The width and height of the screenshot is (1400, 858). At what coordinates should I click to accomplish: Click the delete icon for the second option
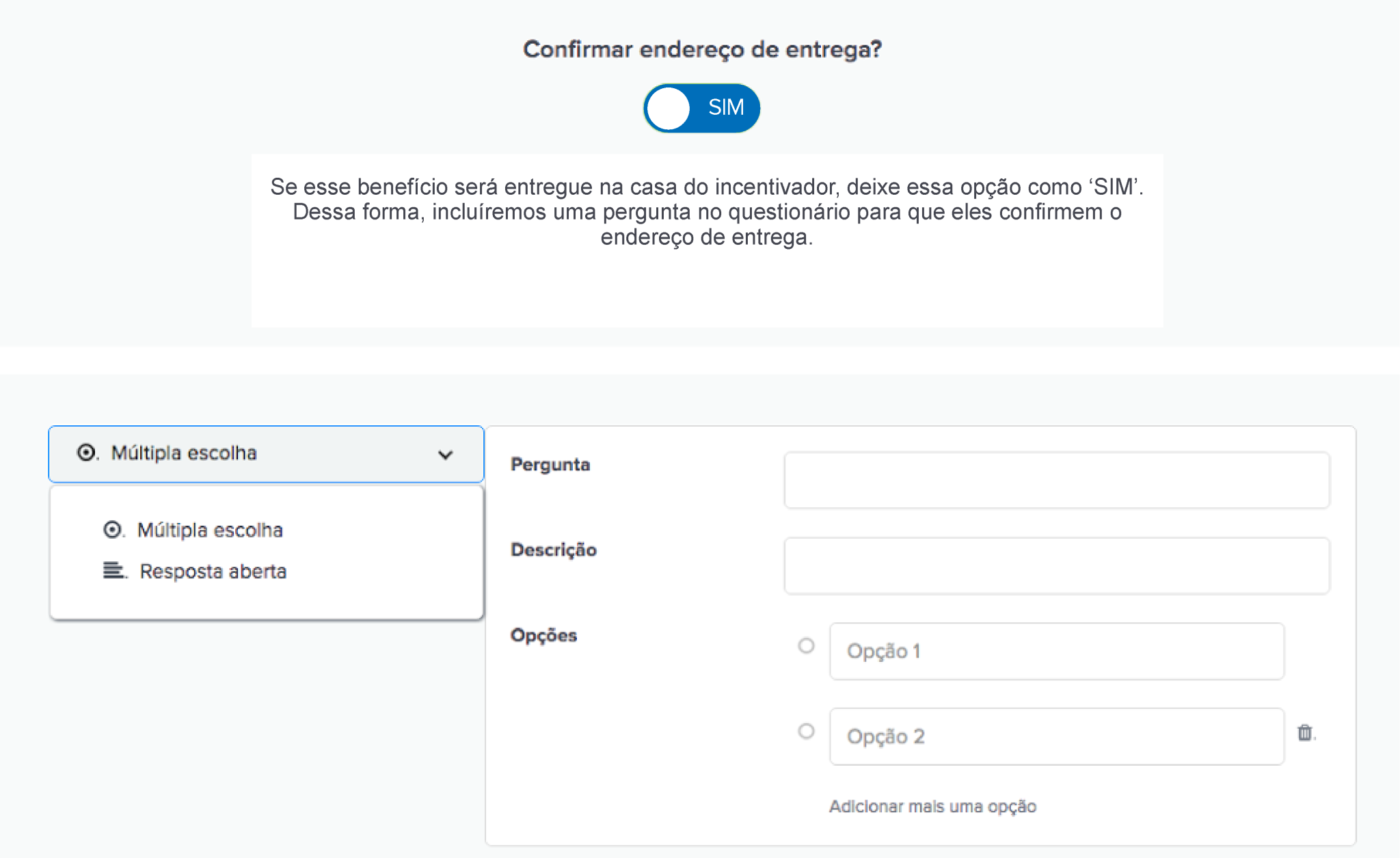pyautogui.click(x=1306, y=733)
